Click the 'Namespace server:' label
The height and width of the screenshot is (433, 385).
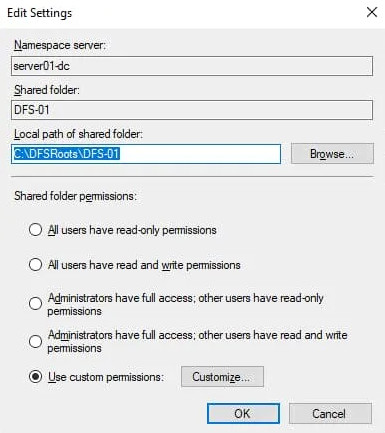tap(60, 45)
